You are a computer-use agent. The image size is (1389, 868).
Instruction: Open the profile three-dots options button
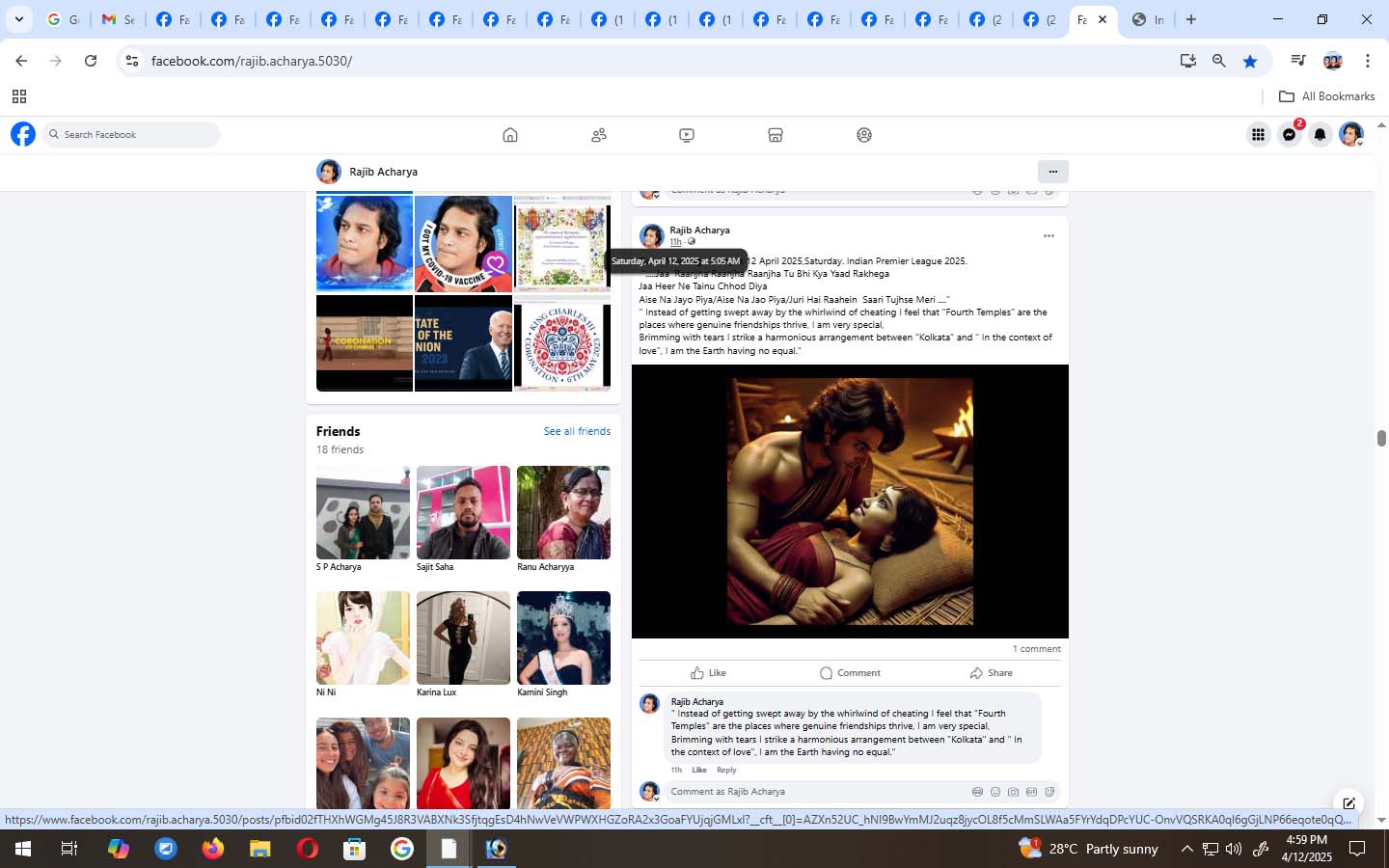1052,172
